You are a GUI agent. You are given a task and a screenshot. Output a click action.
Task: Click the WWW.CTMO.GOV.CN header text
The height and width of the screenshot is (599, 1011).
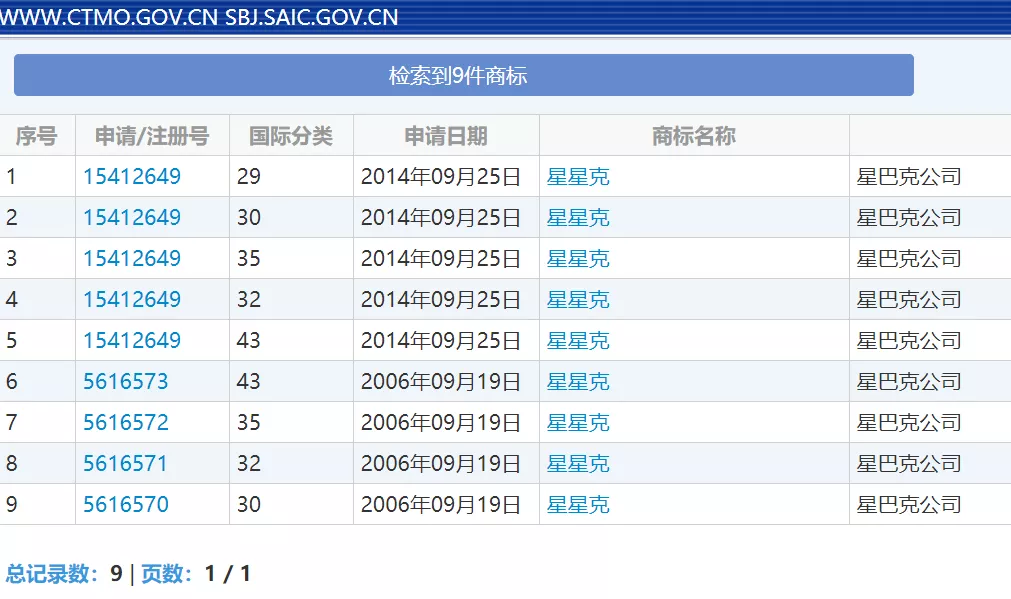coord(109,17)
